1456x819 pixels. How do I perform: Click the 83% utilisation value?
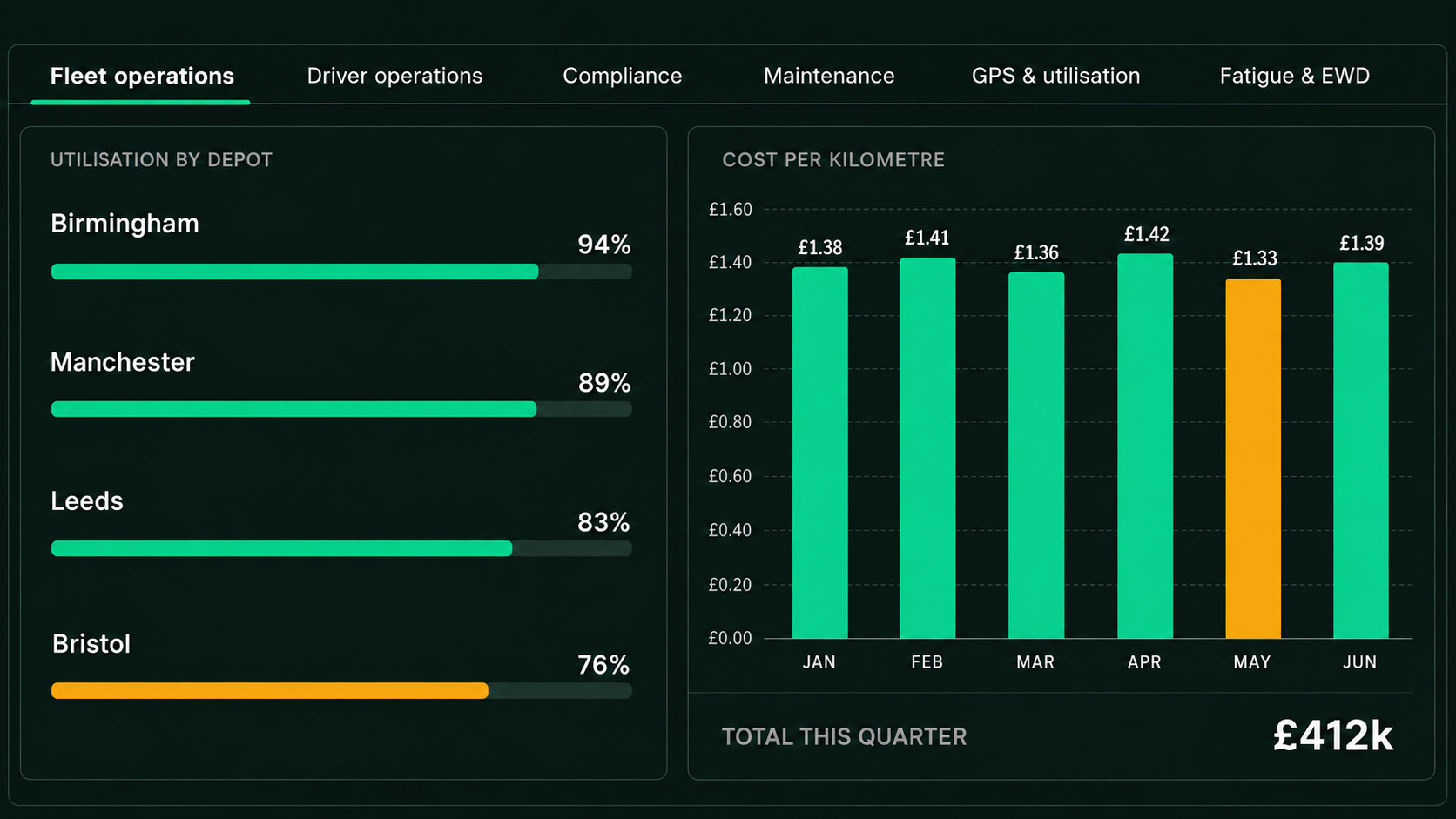[x=603, y=522]
